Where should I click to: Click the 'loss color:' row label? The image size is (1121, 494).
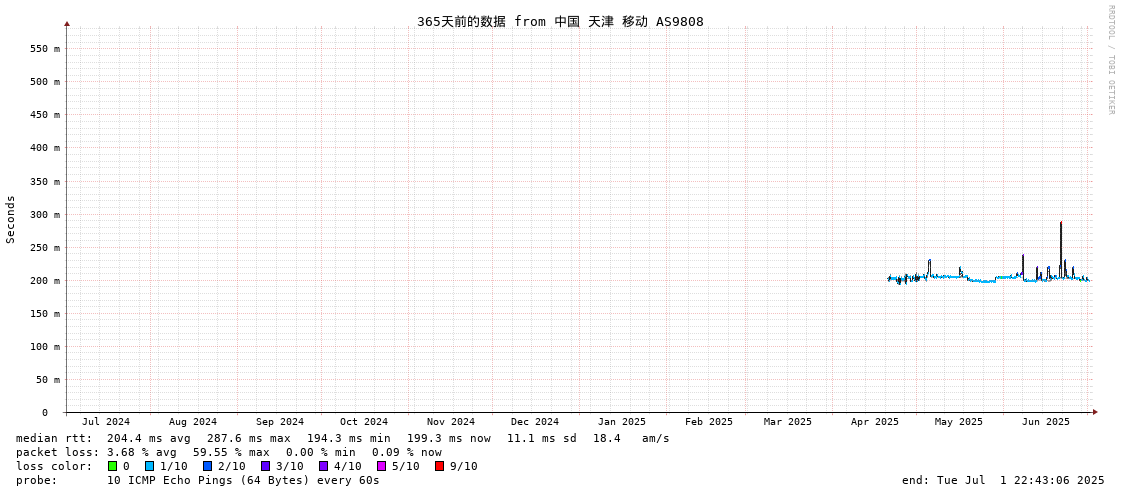click(54, 466)
